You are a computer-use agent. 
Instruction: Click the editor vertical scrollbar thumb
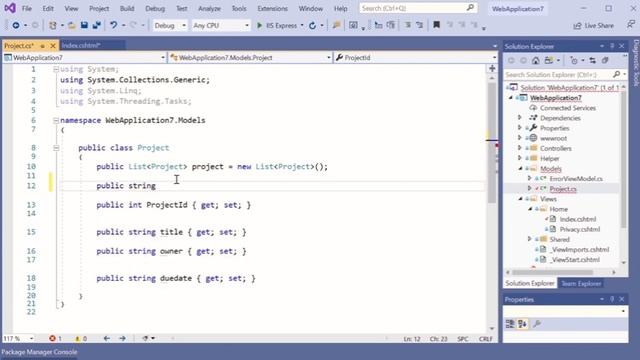tap(492, 143)
